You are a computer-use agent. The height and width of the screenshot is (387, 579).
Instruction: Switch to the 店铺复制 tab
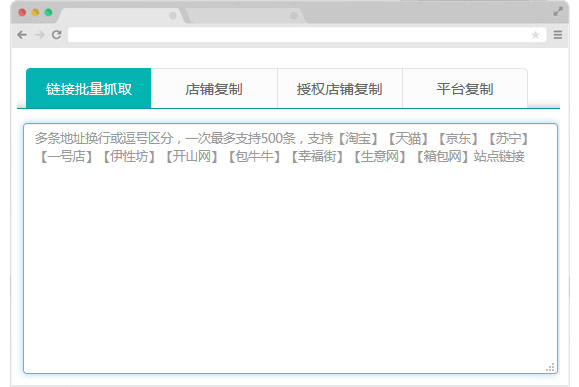click(214, 89)
